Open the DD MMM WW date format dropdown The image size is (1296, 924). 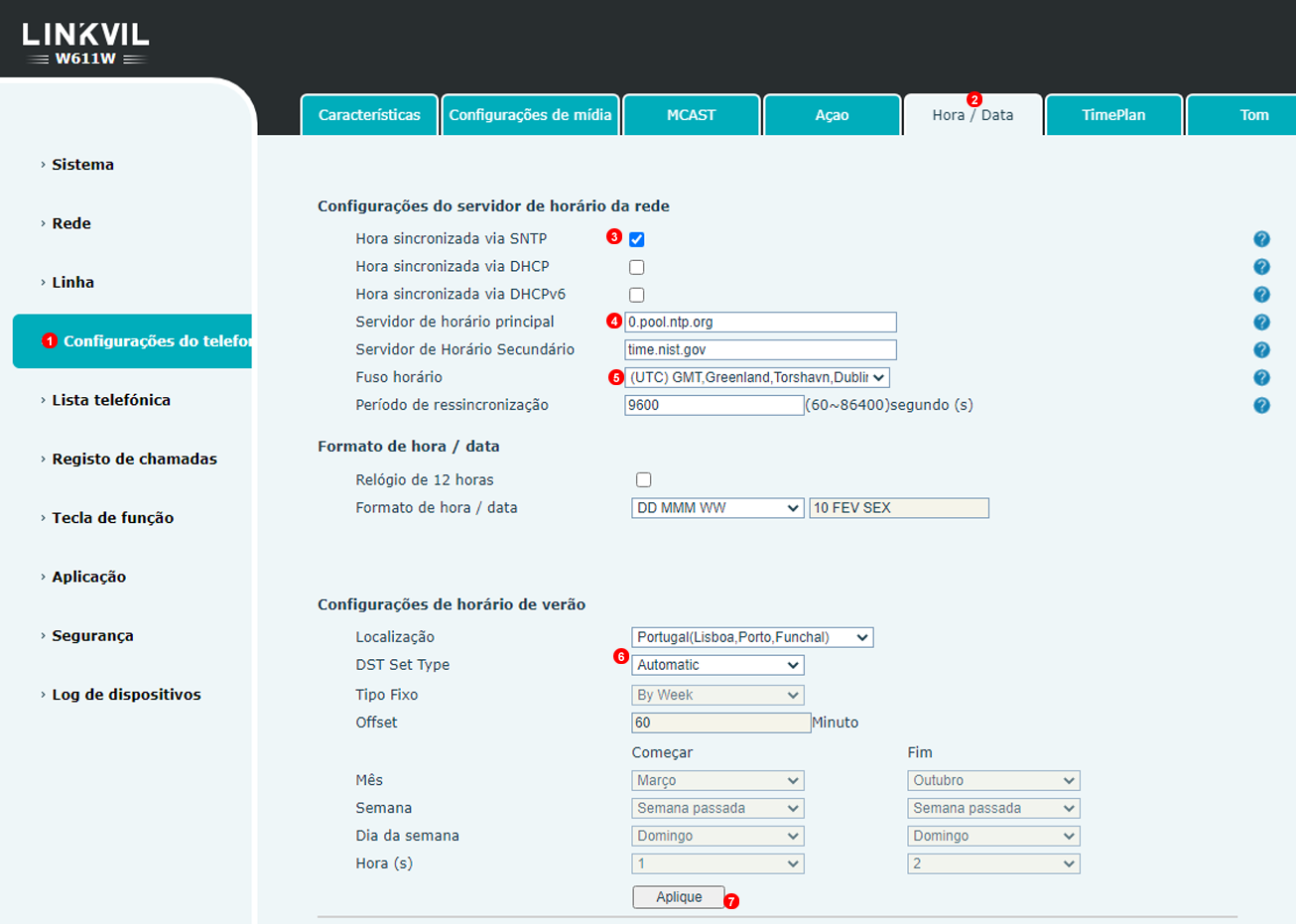[x=717, y=508]
